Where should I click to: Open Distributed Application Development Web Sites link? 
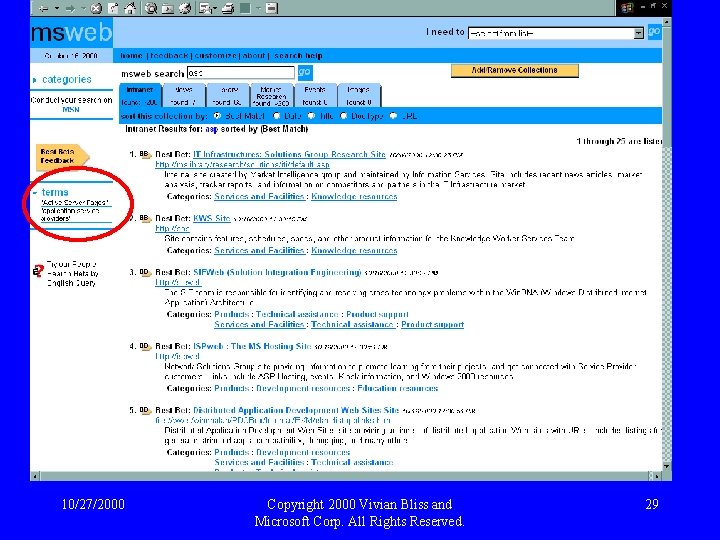click(296, 410)
